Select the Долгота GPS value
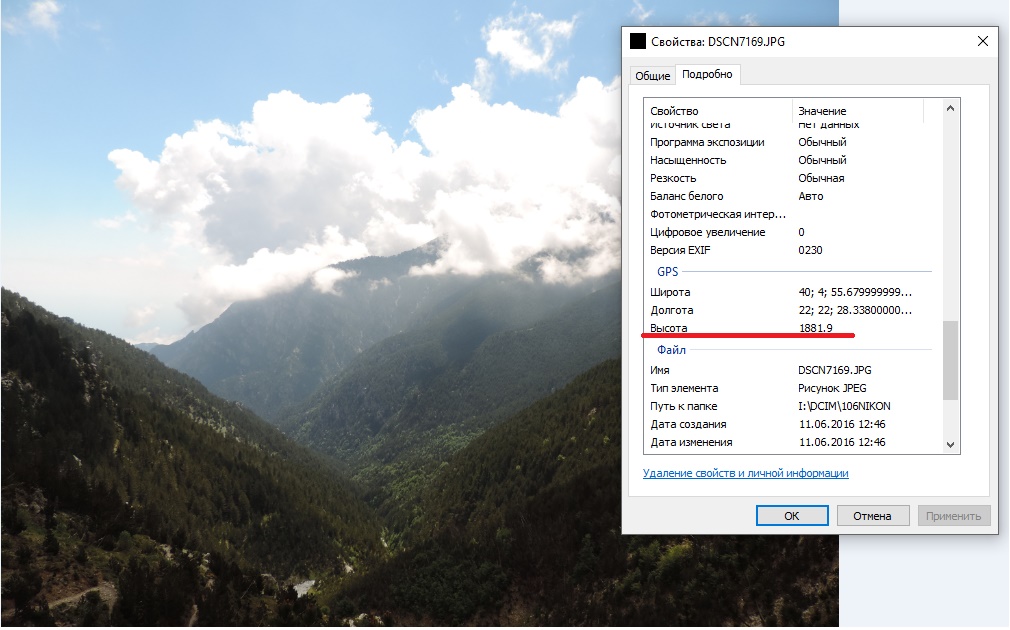 [x=855, y=310]
